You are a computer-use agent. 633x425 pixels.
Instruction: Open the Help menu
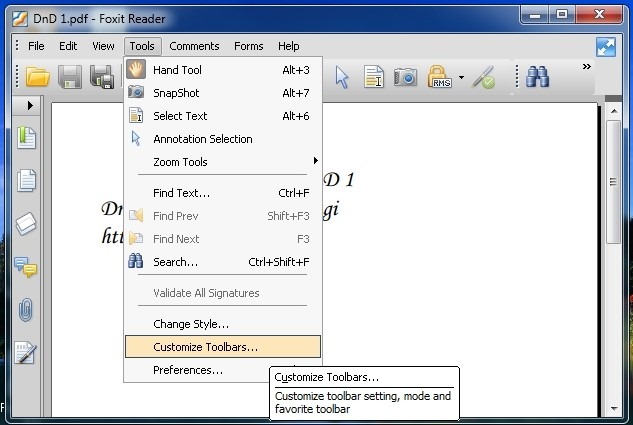coord(289,46)
